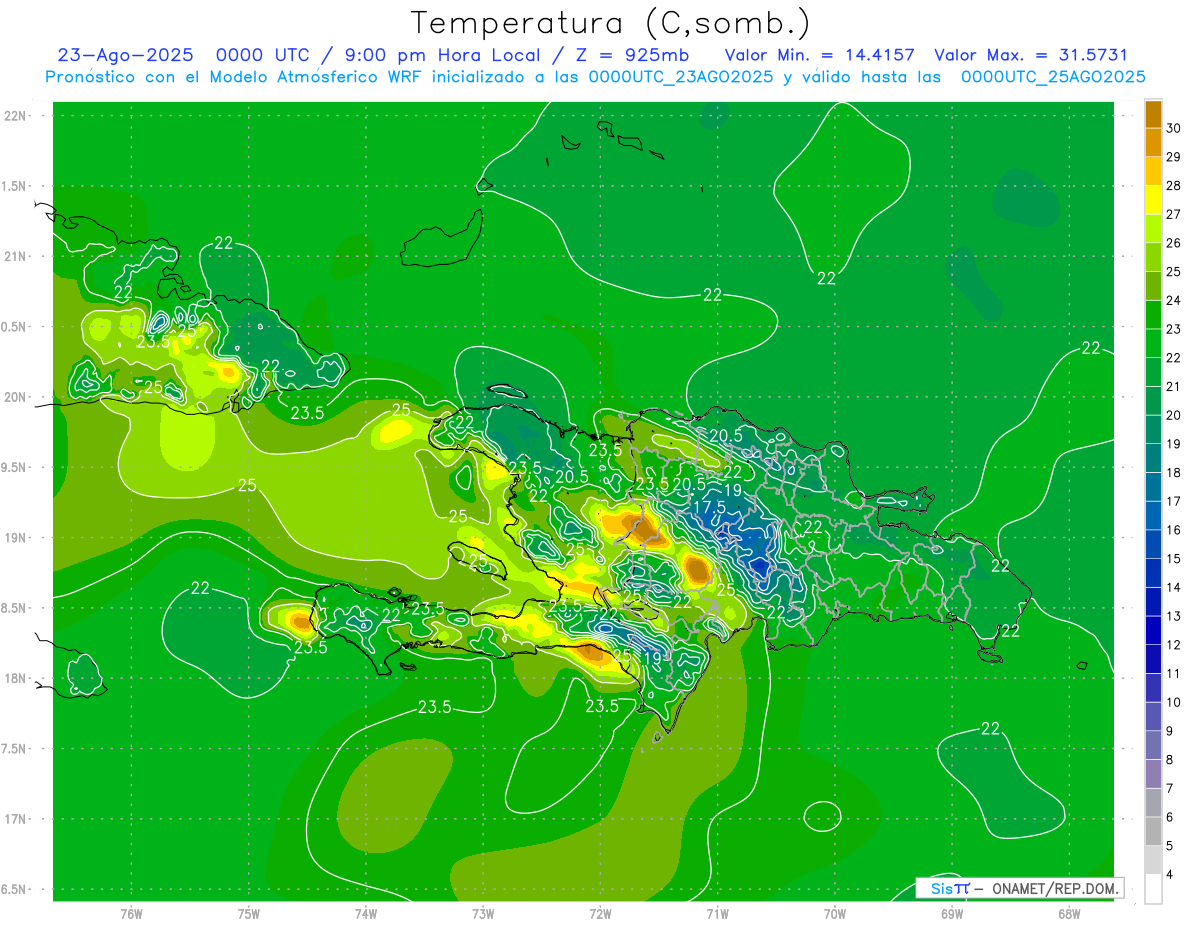
Task: Click the "20N" latitude axis label
Action: 16,397
